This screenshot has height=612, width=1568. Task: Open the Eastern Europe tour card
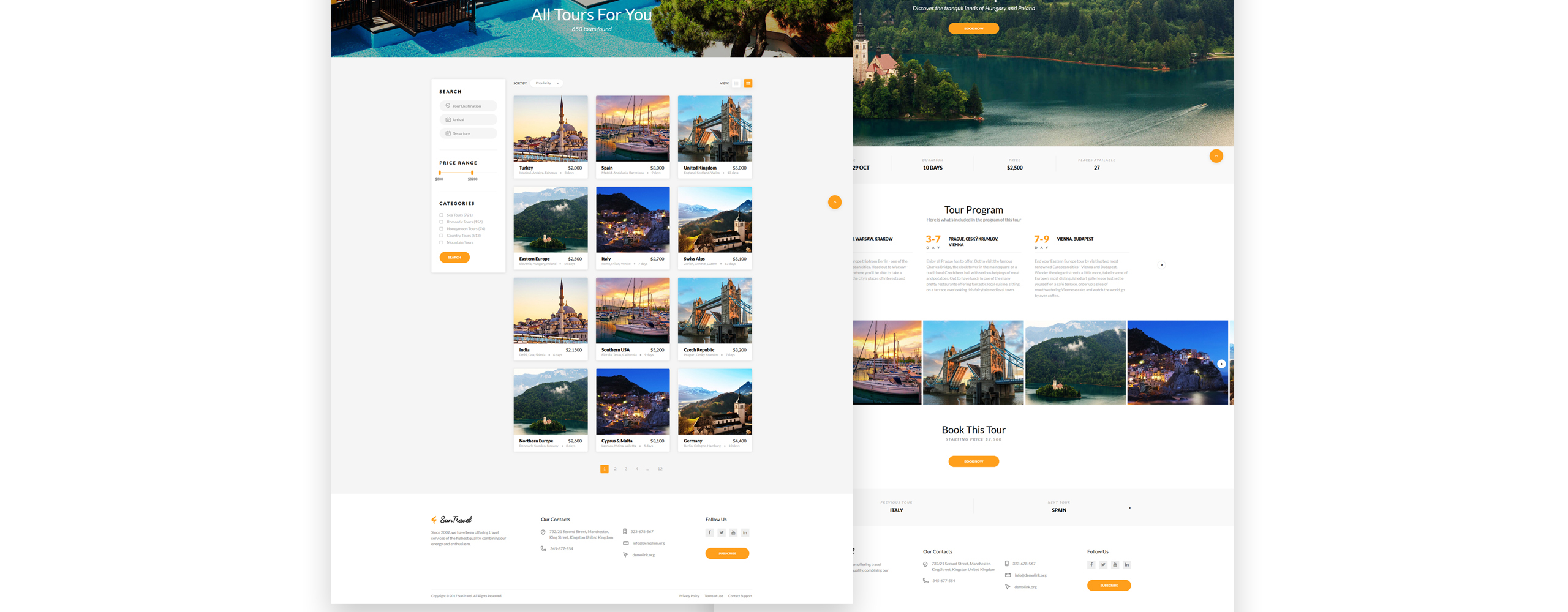click(551, 228)
